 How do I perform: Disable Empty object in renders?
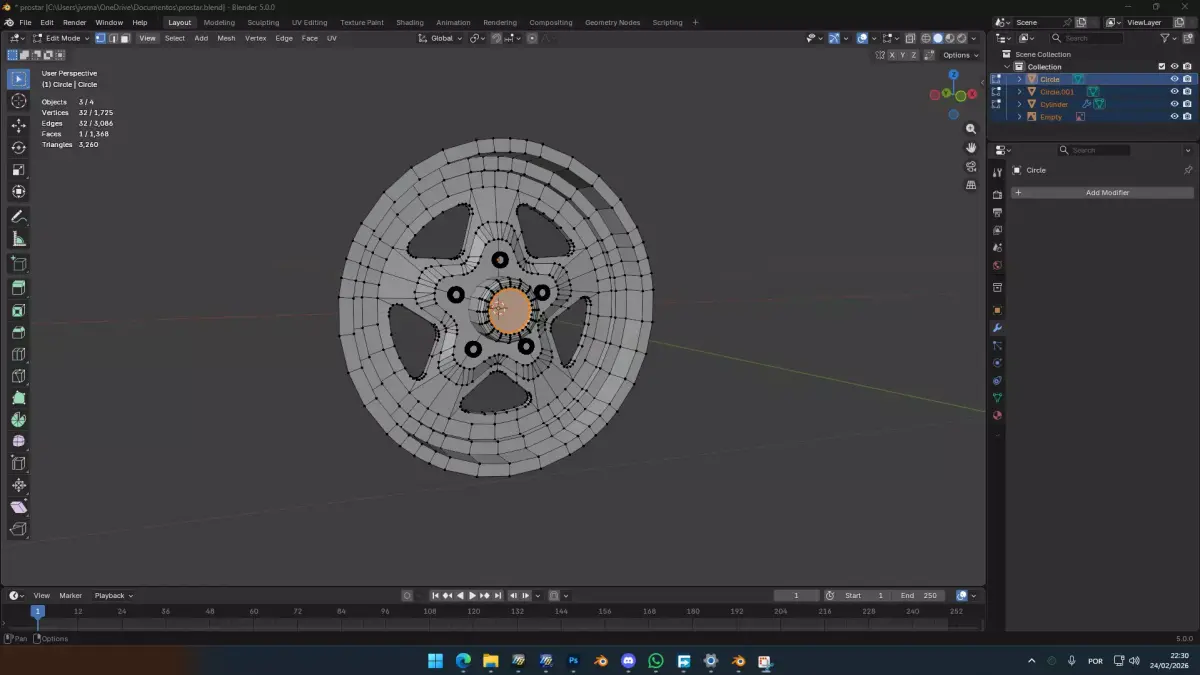point(1187,117)
